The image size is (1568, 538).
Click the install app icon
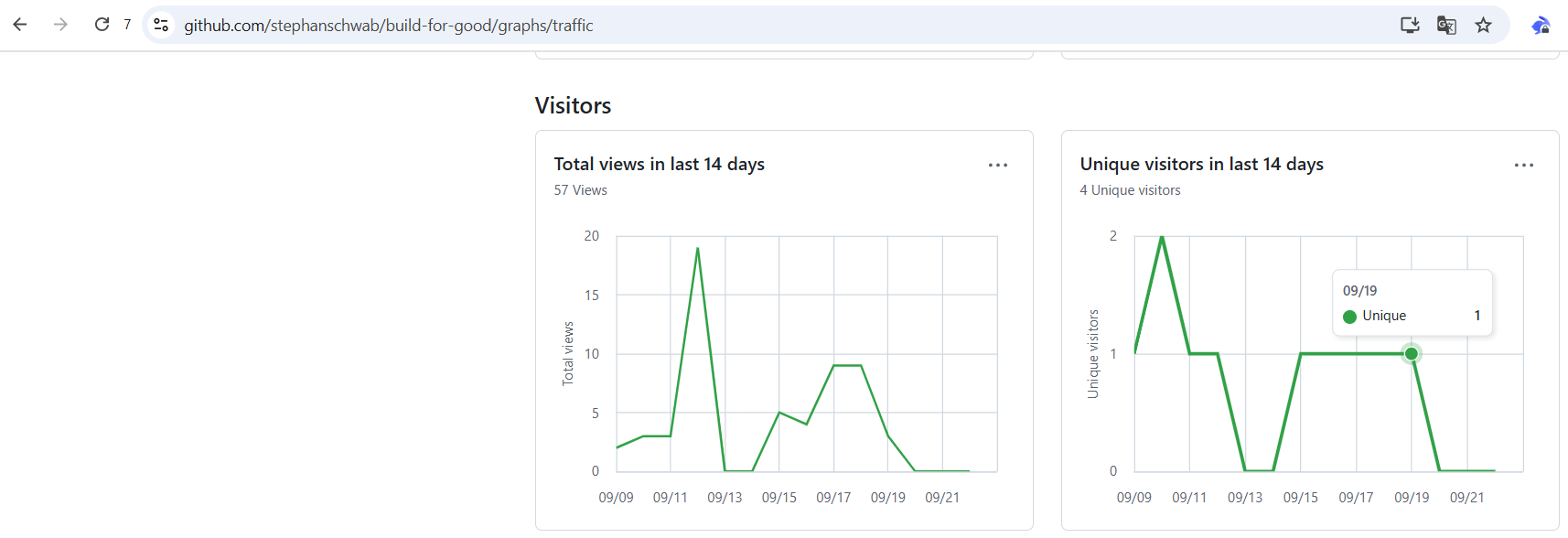(1410, 25)
